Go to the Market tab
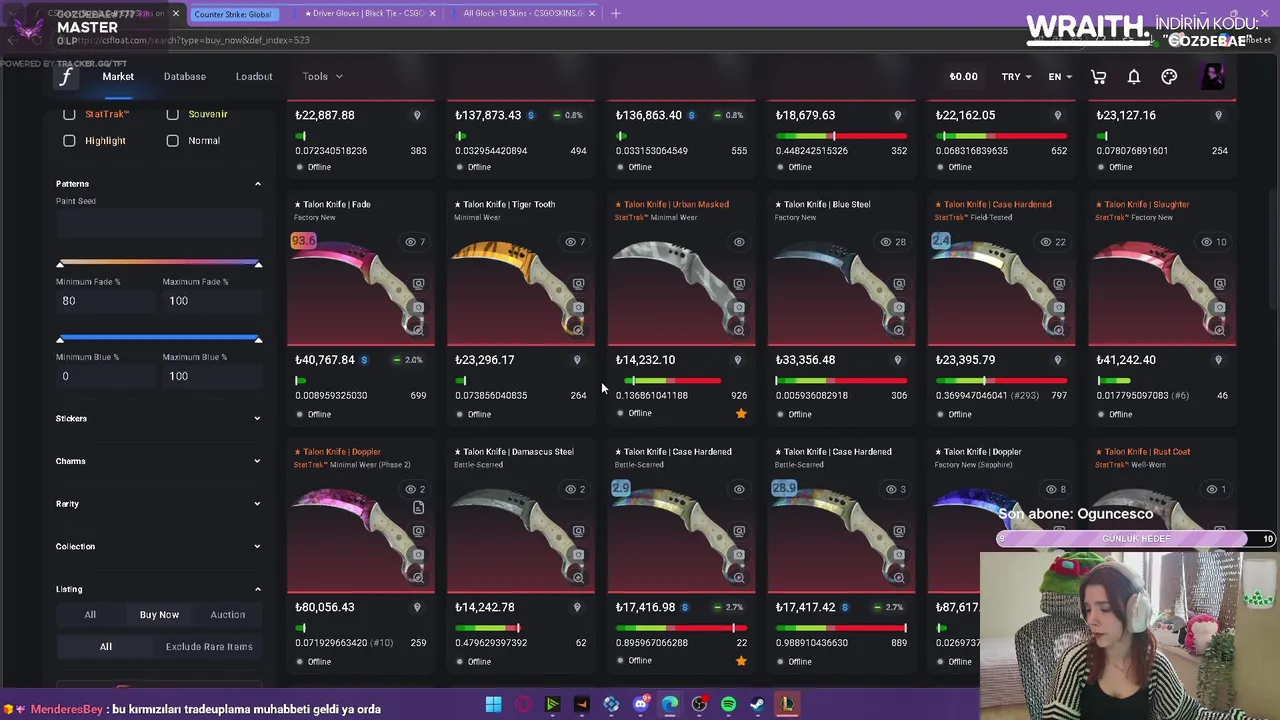1280x720 pixels. (118, 77)
